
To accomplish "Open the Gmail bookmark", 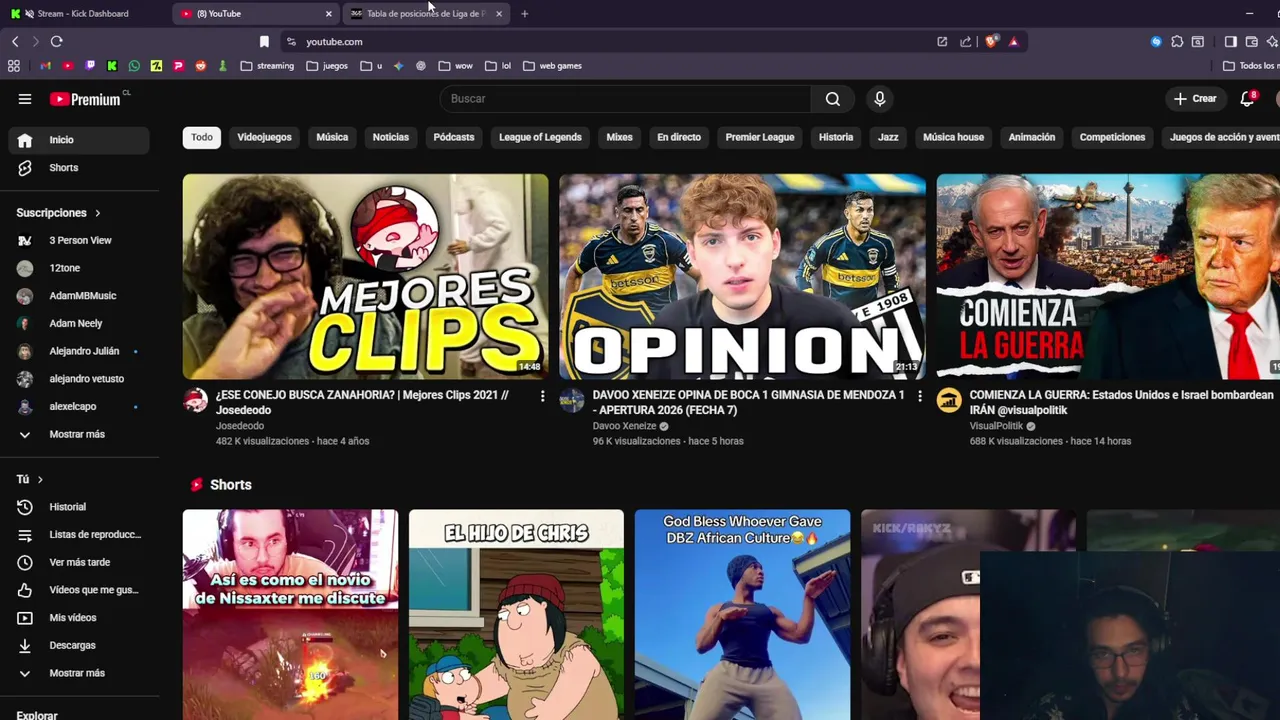I will [46, 66].
